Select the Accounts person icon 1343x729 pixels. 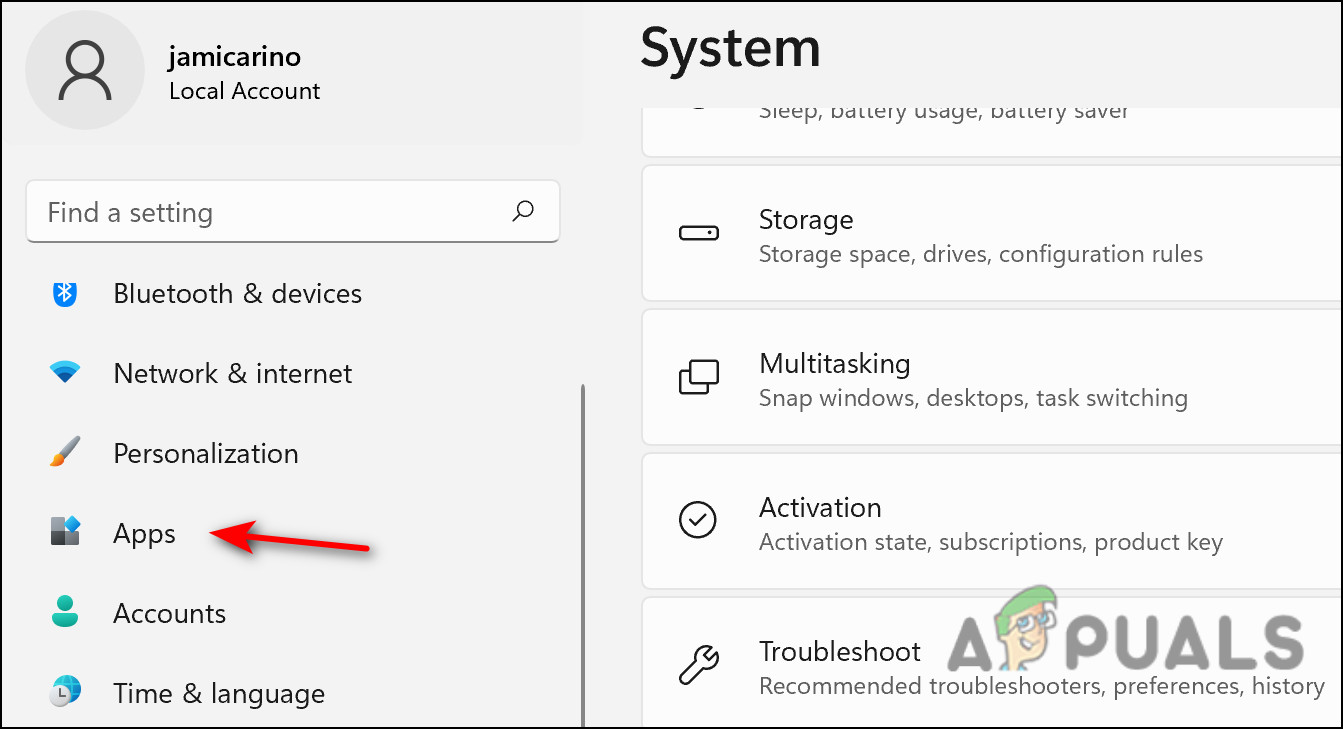coord(64,613)
